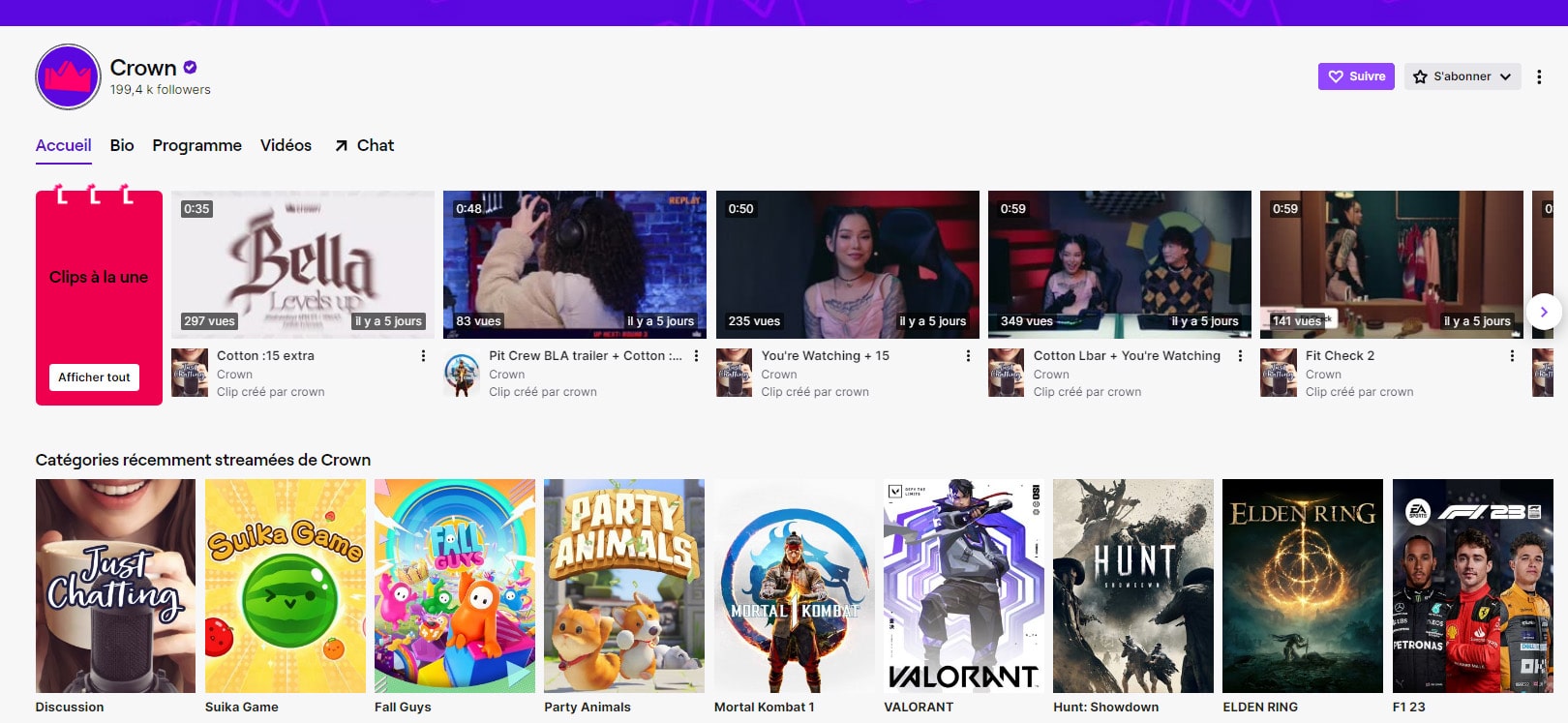The width and height of the screenshot is (1568, 723).
Task: Click the game avatar beside Cotton :15 extra
Action: tap(190, 373)
